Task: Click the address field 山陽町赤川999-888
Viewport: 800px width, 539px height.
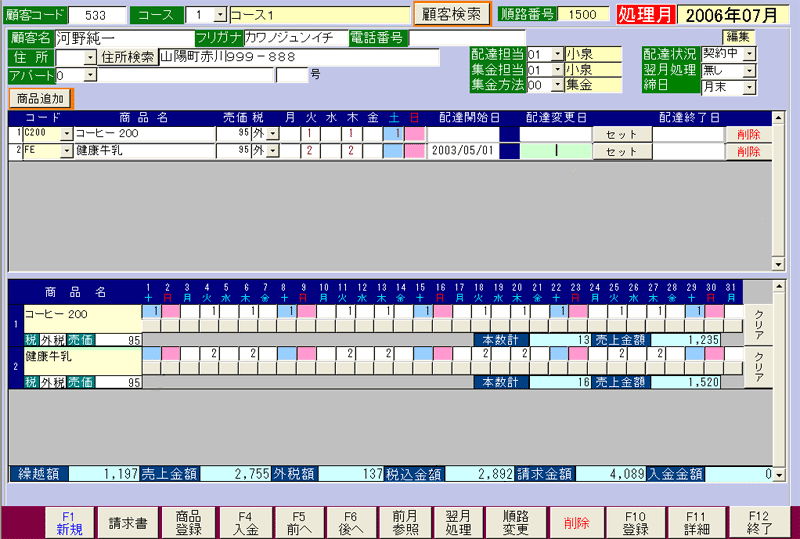Action: 299,57
